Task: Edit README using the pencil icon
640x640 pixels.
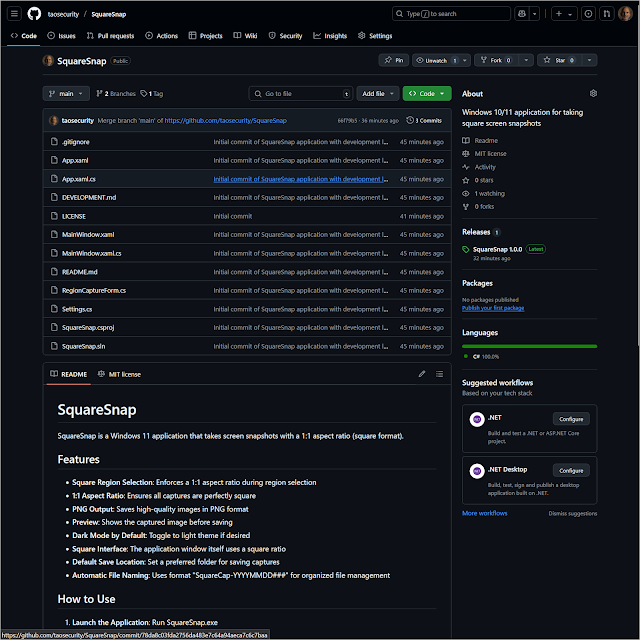Action: (x=422, y=374)
